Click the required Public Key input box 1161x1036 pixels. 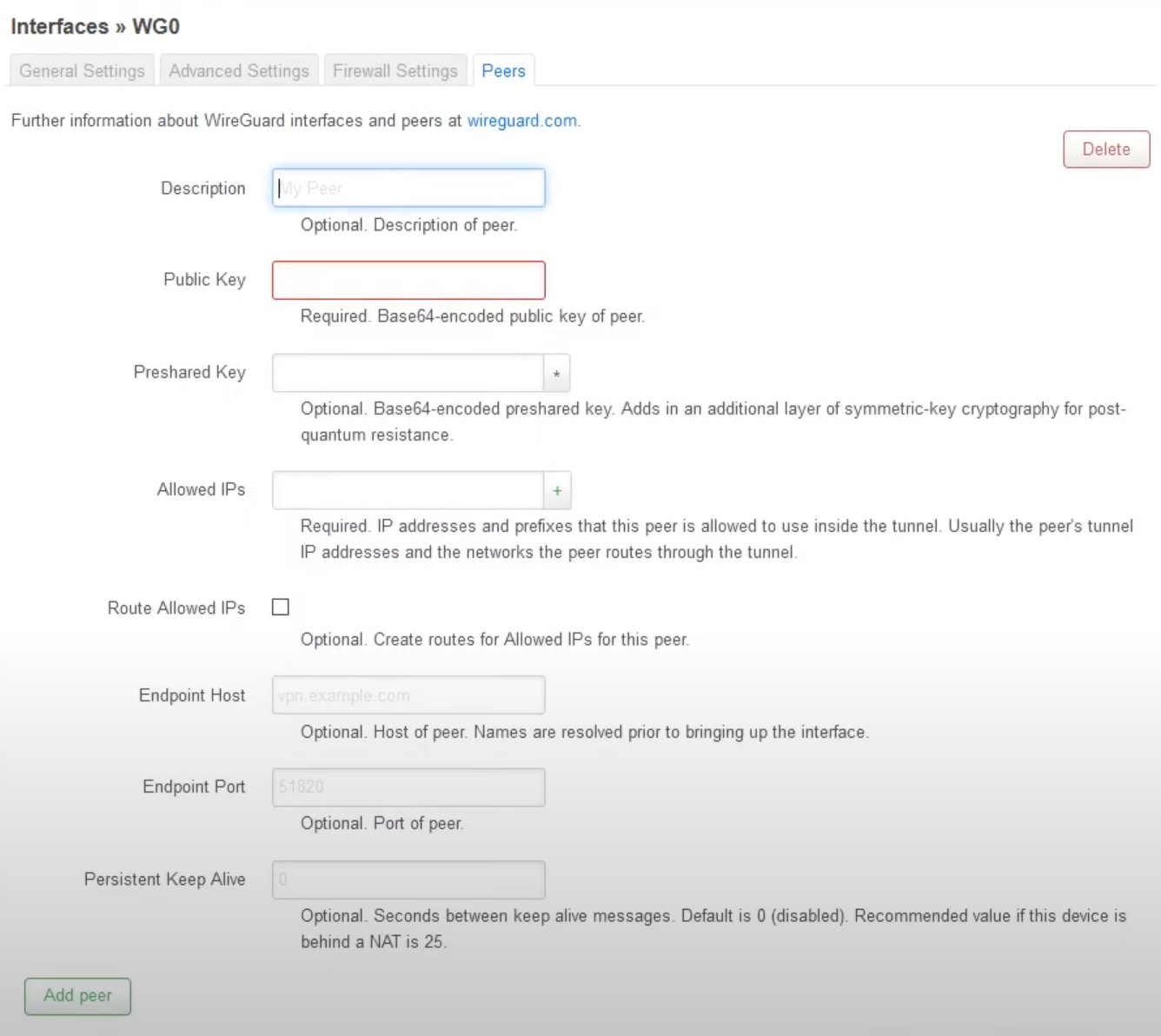pyautogui.click(x=408, y=280)
